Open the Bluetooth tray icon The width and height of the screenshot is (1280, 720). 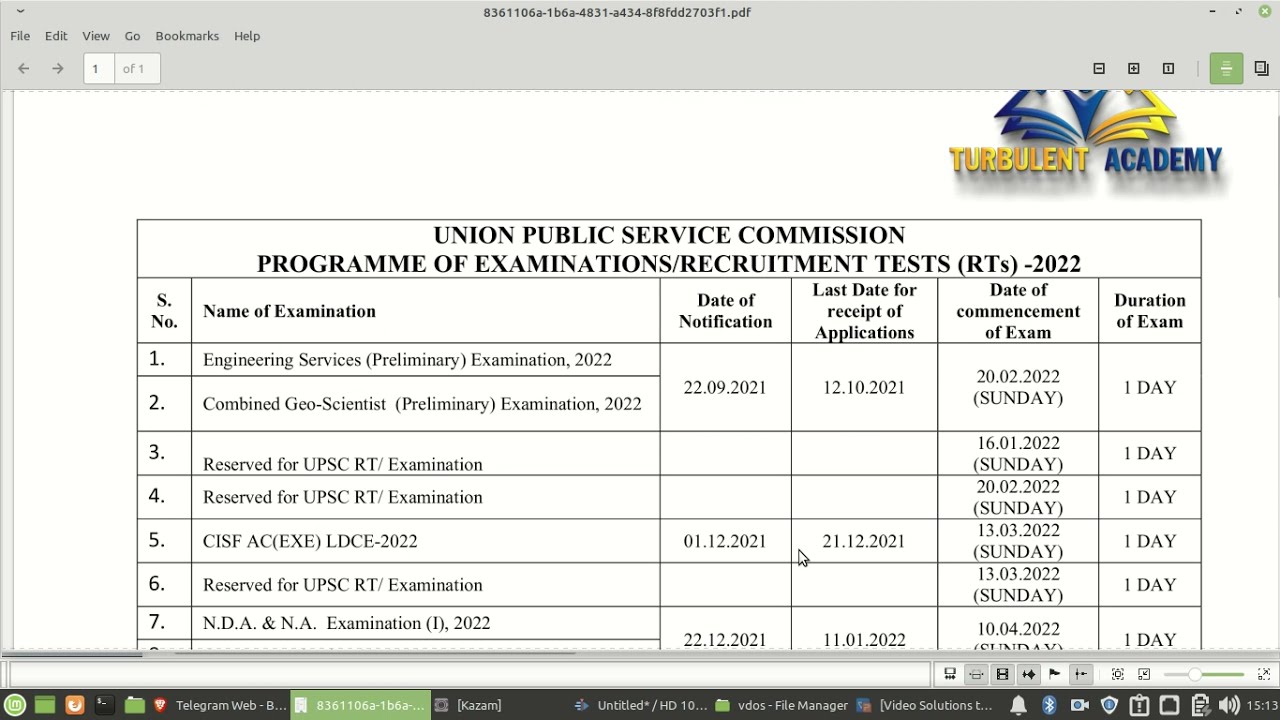coord(1049,705)
